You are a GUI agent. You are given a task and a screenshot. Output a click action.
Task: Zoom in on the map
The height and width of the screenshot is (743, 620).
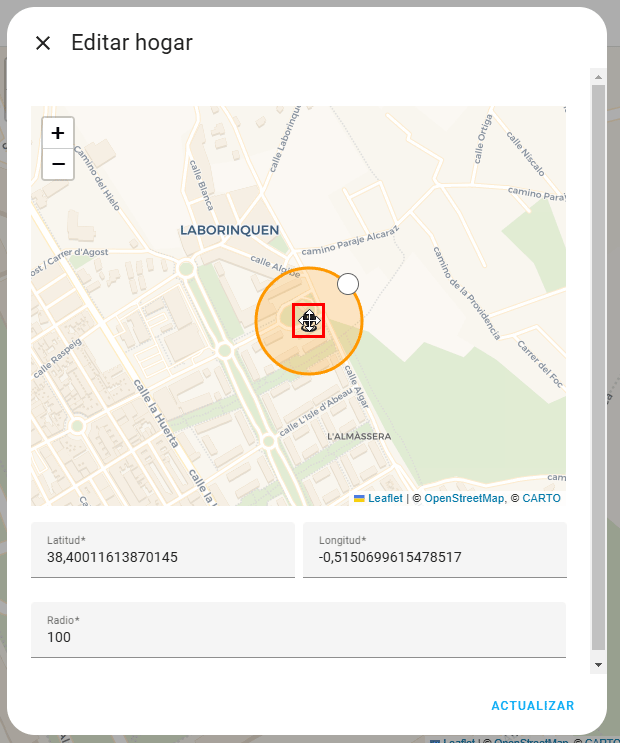point(58,133)
